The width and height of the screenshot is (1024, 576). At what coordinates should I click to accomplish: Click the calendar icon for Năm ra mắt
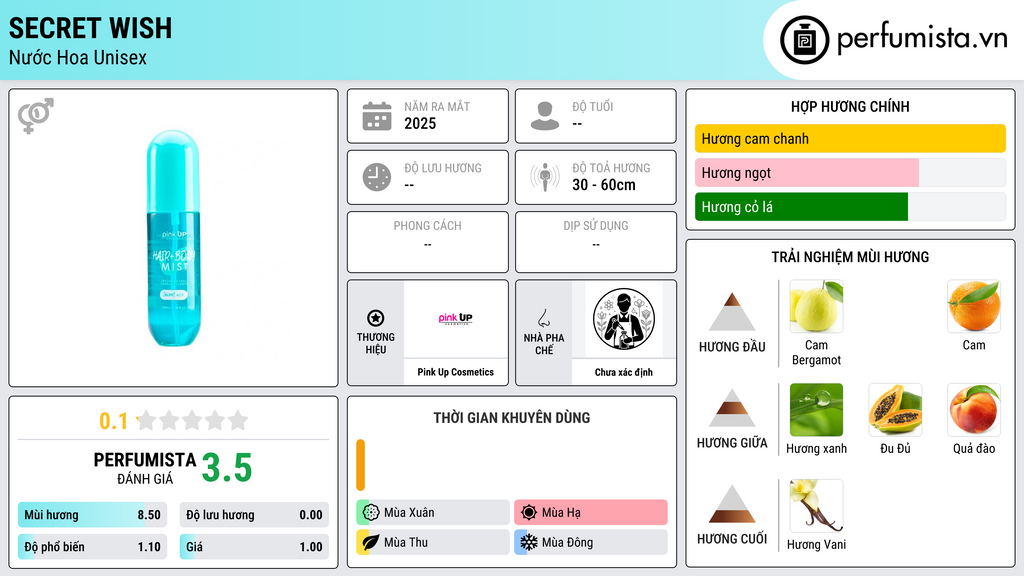(x=377, y=116)
